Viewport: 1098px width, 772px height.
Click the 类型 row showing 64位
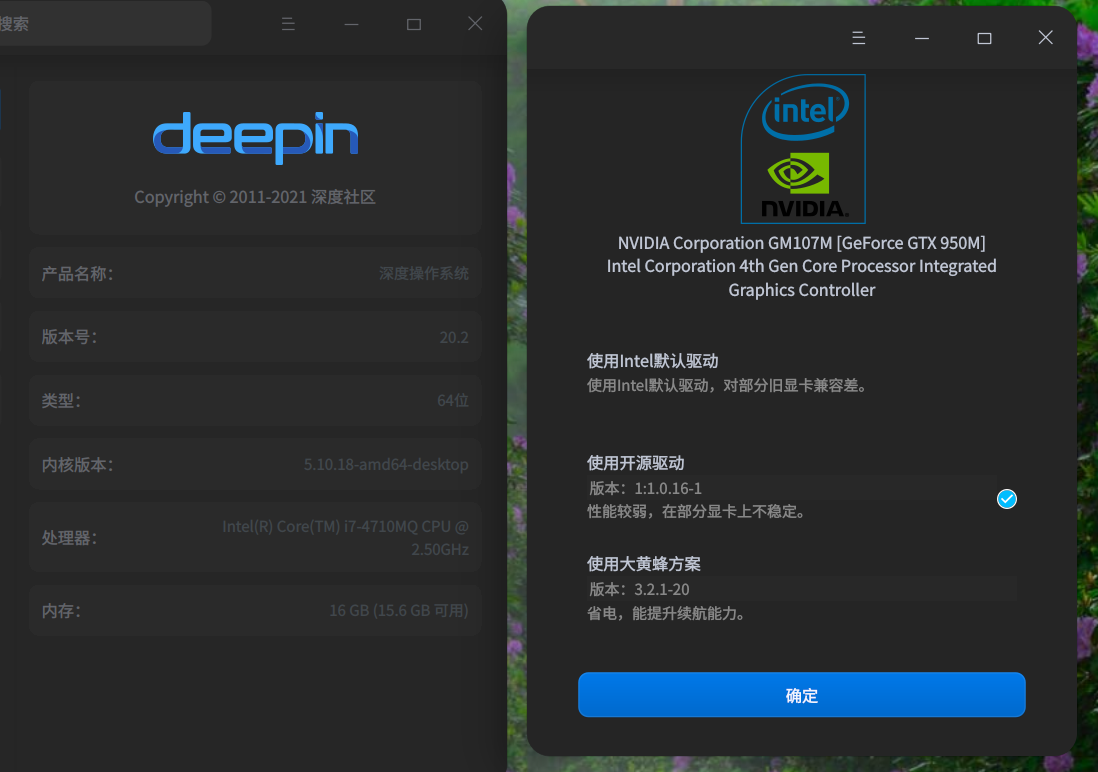pos(255,400)
